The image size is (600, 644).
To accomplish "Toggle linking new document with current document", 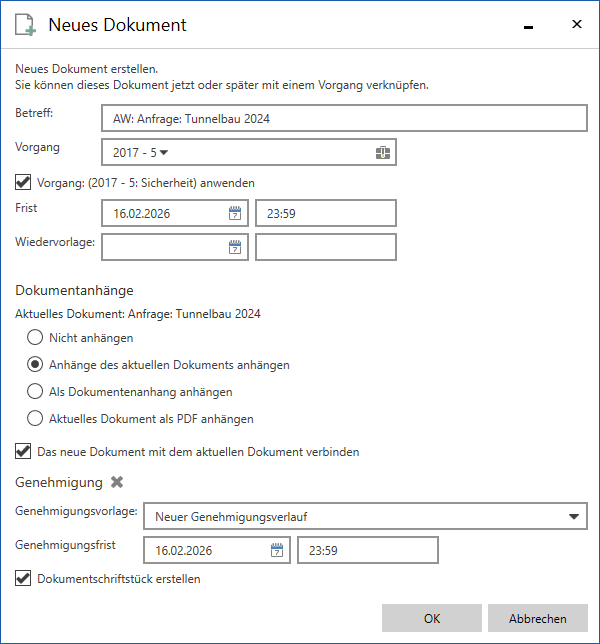I will point(23,451).
